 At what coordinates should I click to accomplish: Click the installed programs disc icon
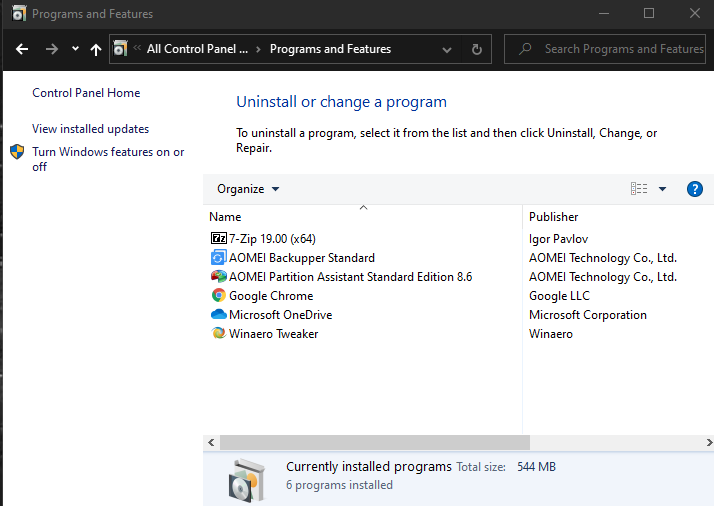coord(246,480)
